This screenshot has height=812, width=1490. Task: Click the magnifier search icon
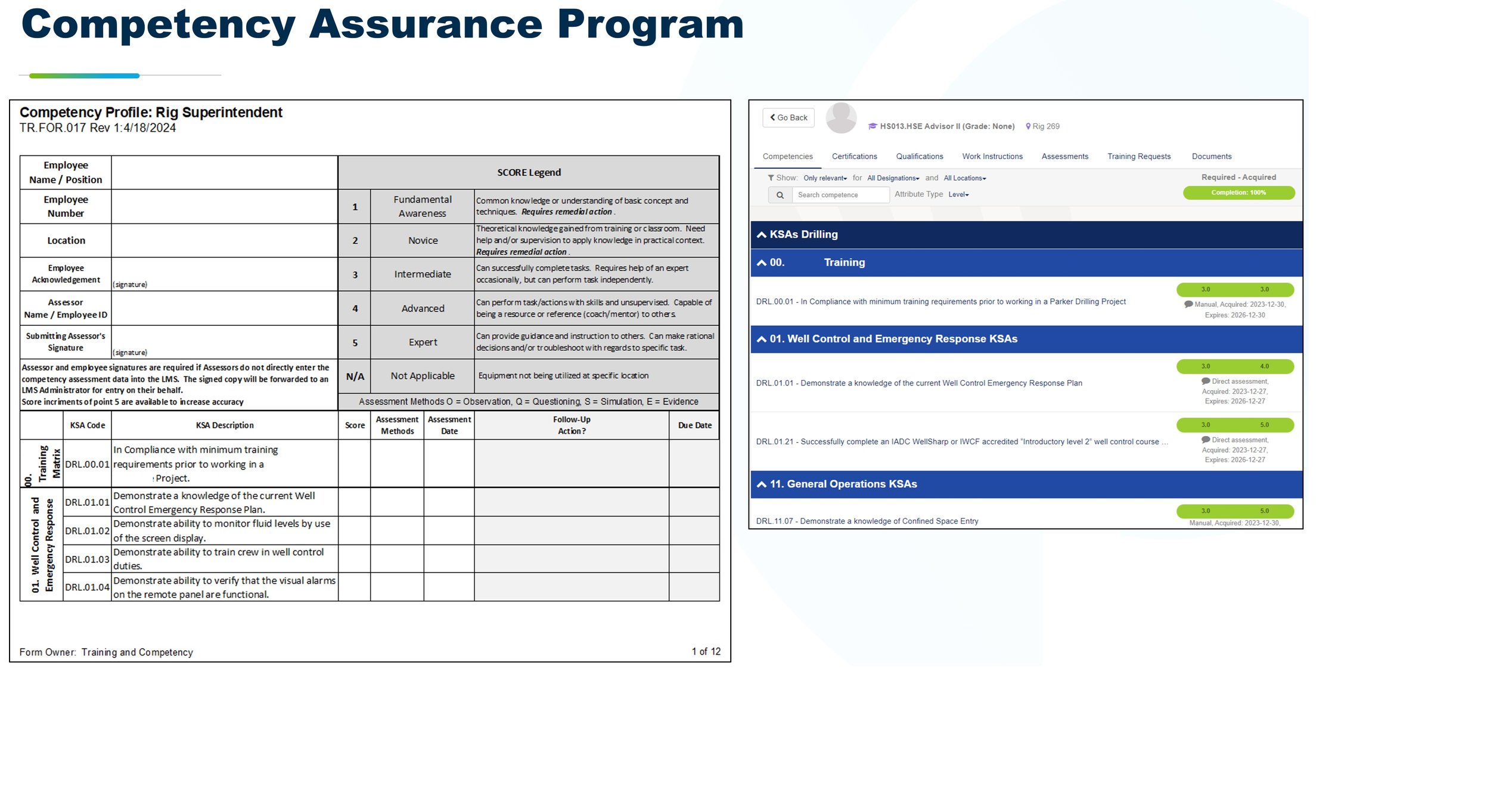tap(780, 195)
